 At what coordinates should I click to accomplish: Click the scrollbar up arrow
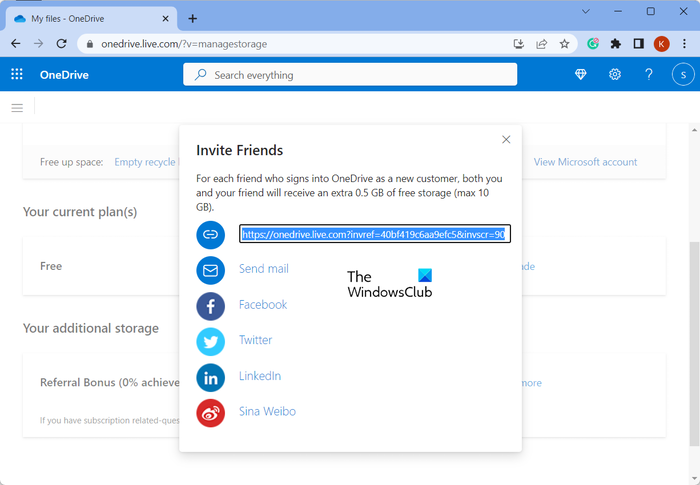tap(694, 130)
